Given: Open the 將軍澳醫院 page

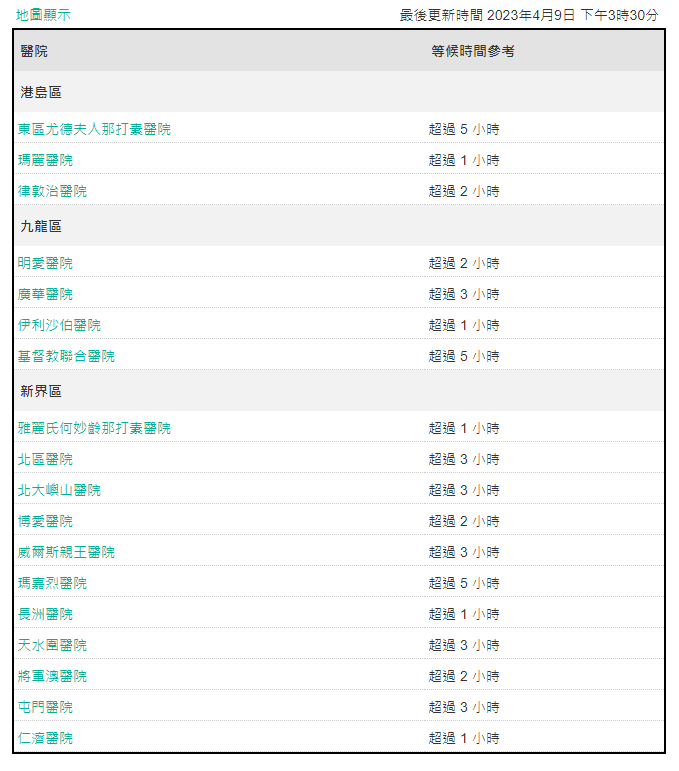Looking at the screenshot, I should [52, 676].
